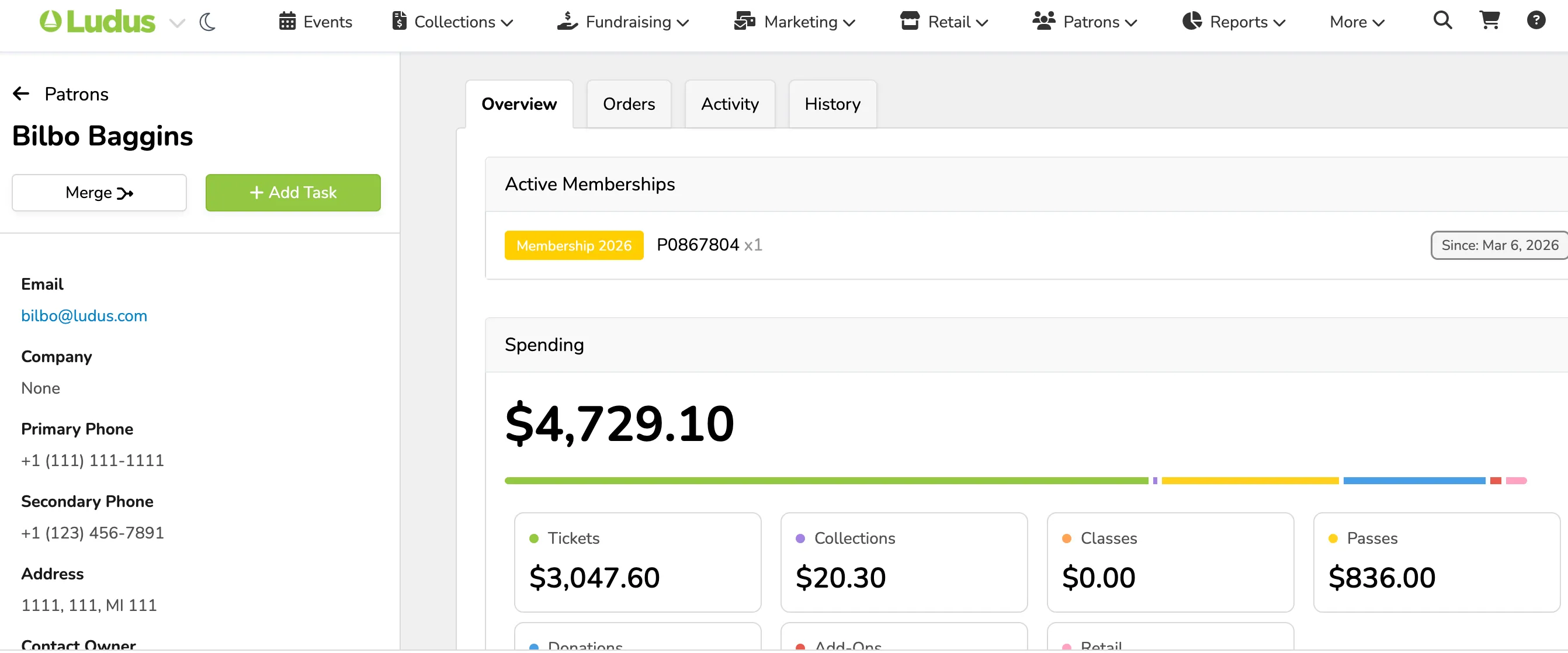Click membership number P0867804
This screenshot has height=653, width=1568.
[698, 245]
